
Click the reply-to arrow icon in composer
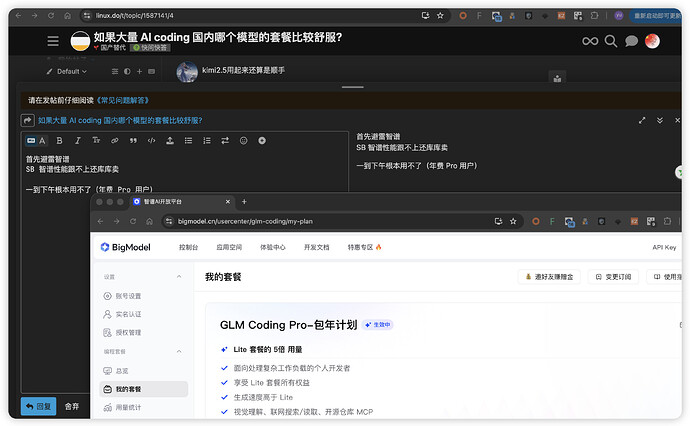pos(27,120)
